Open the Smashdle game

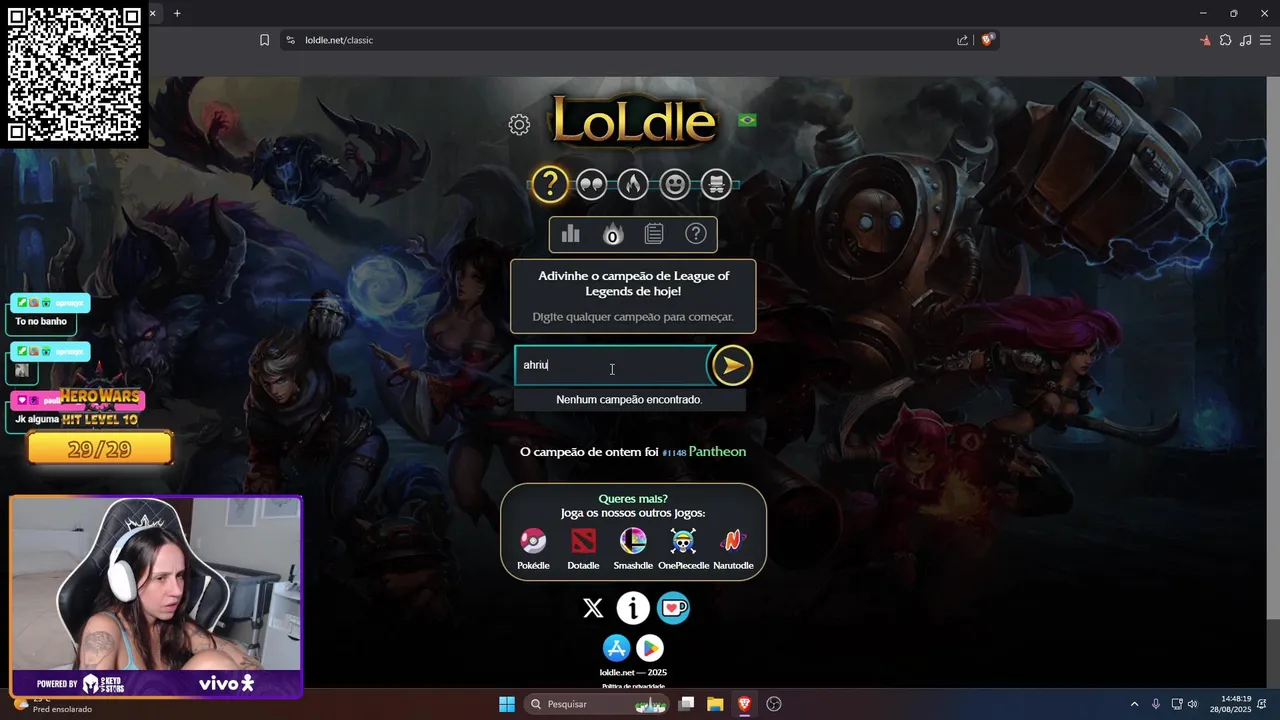pyautogui.click(x=633, y=548)
